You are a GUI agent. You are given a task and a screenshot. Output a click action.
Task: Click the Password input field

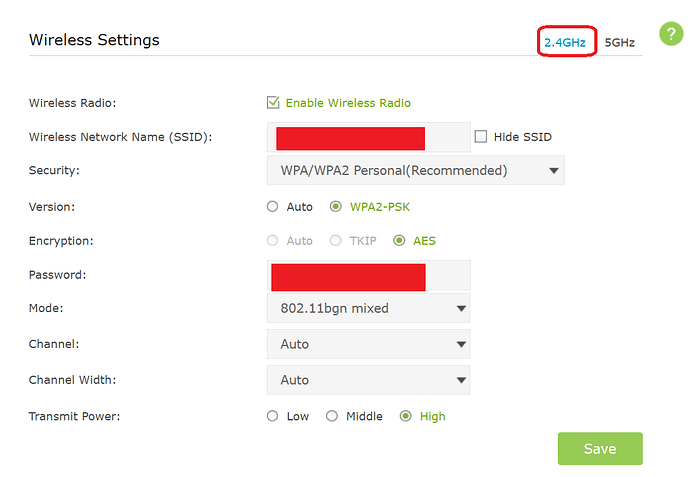click(x=368, y=275)
